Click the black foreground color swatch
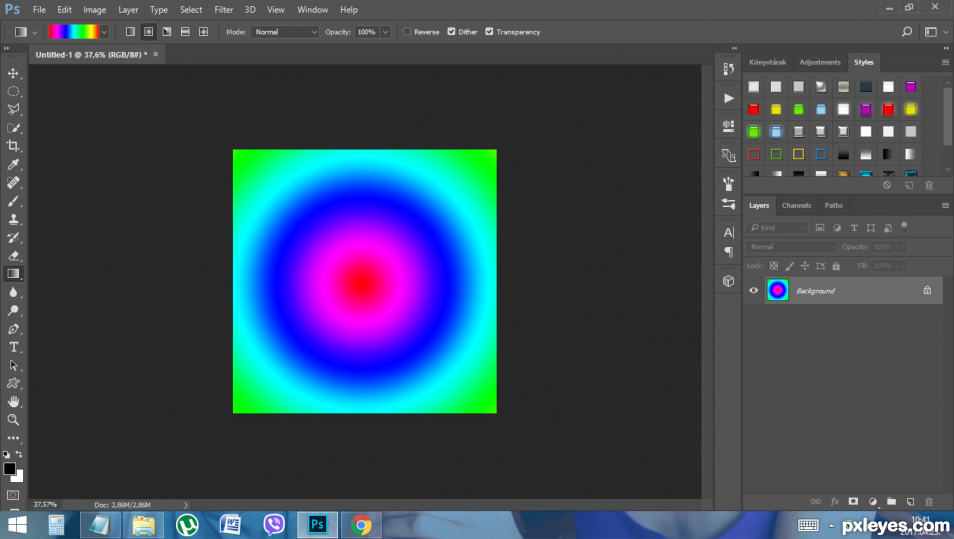 pyautogui.click(x=9, y=469)
